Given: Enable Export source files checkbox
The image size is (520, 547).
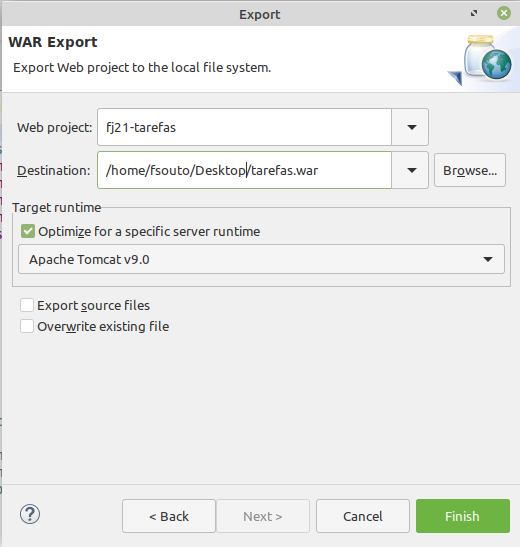Looking at the screenshot, I should pyautogui.click(x=27, y=305).
